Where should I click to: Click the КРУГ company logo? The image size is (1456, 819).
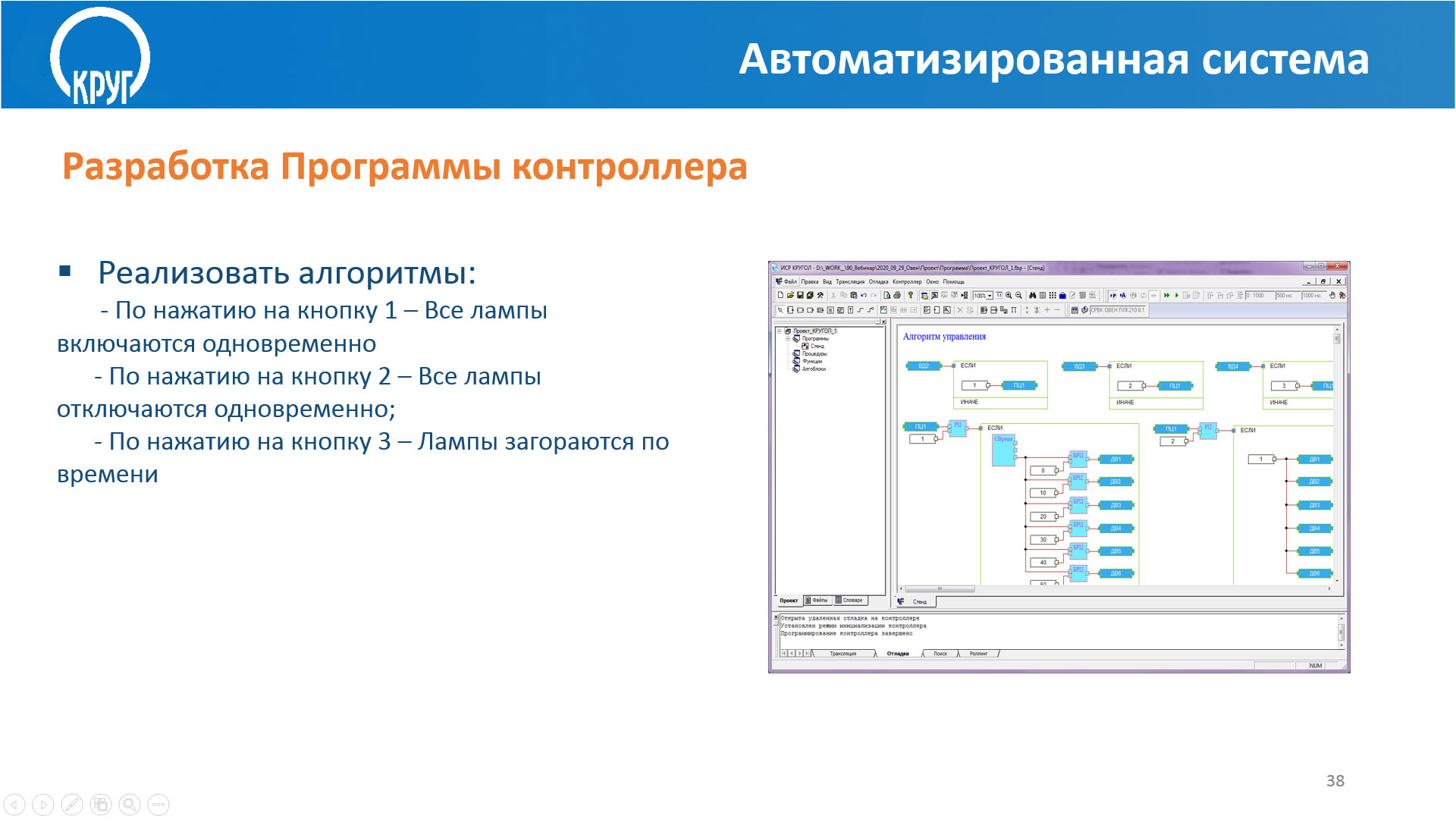click(99, 56)
